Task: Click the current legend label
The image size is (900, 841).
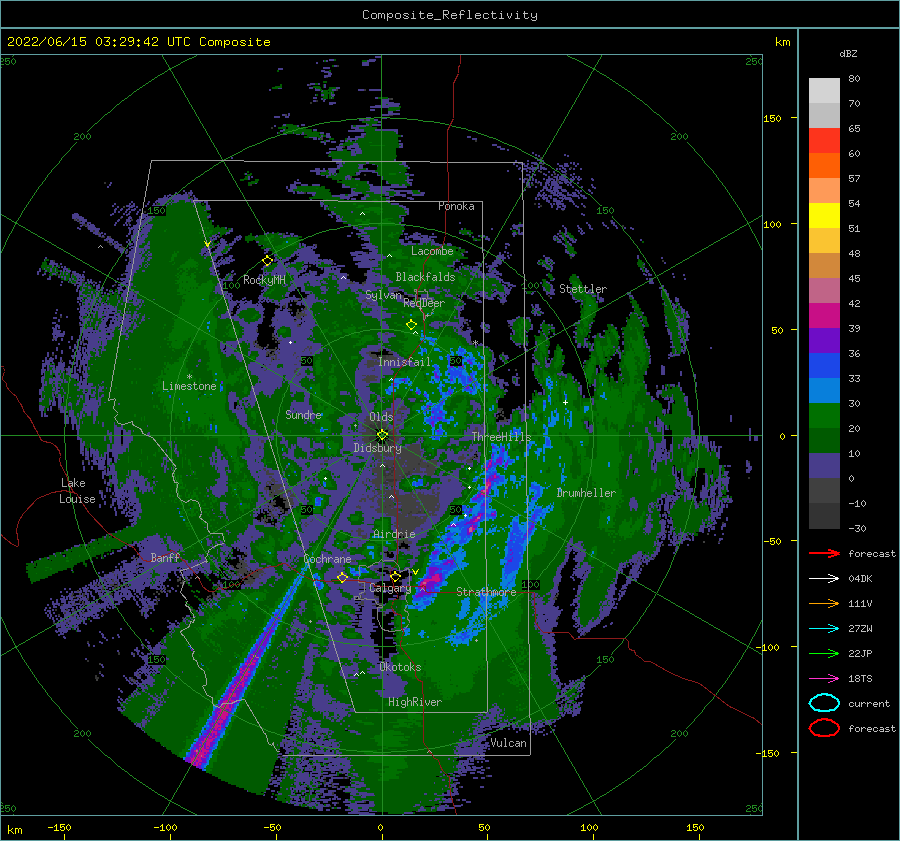Action: pos(869,703)
